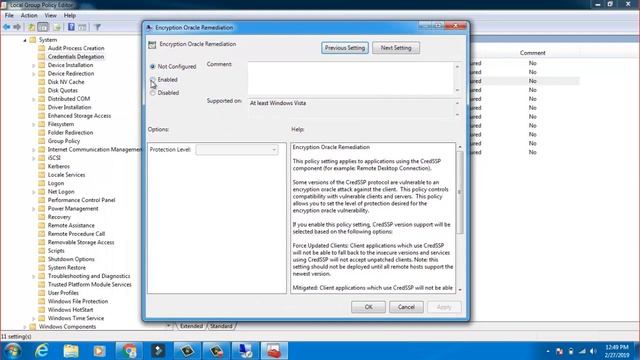Viewport: 640px width, 360px height.
Task: Click the Filter funnel toolbar icon
Action: (98, 27)
